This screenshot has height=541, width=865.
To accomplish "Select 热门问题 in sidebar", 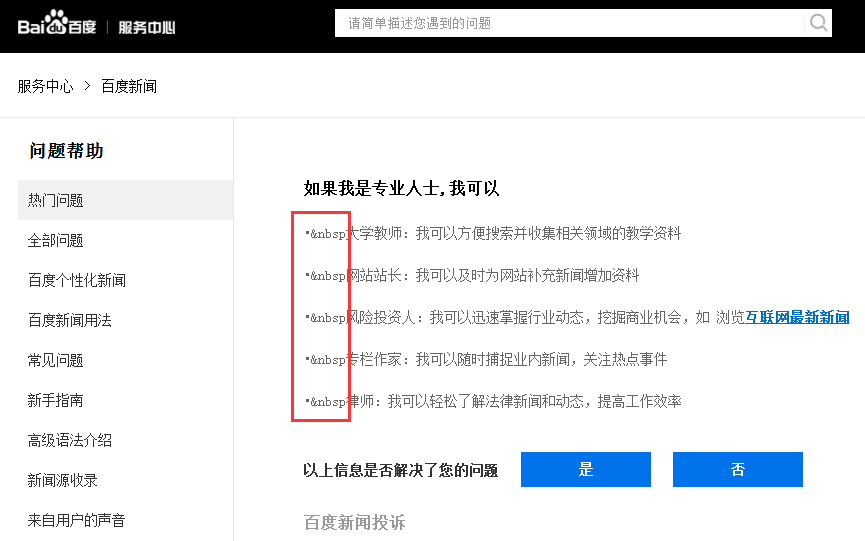I will click(x=125, y=200).
